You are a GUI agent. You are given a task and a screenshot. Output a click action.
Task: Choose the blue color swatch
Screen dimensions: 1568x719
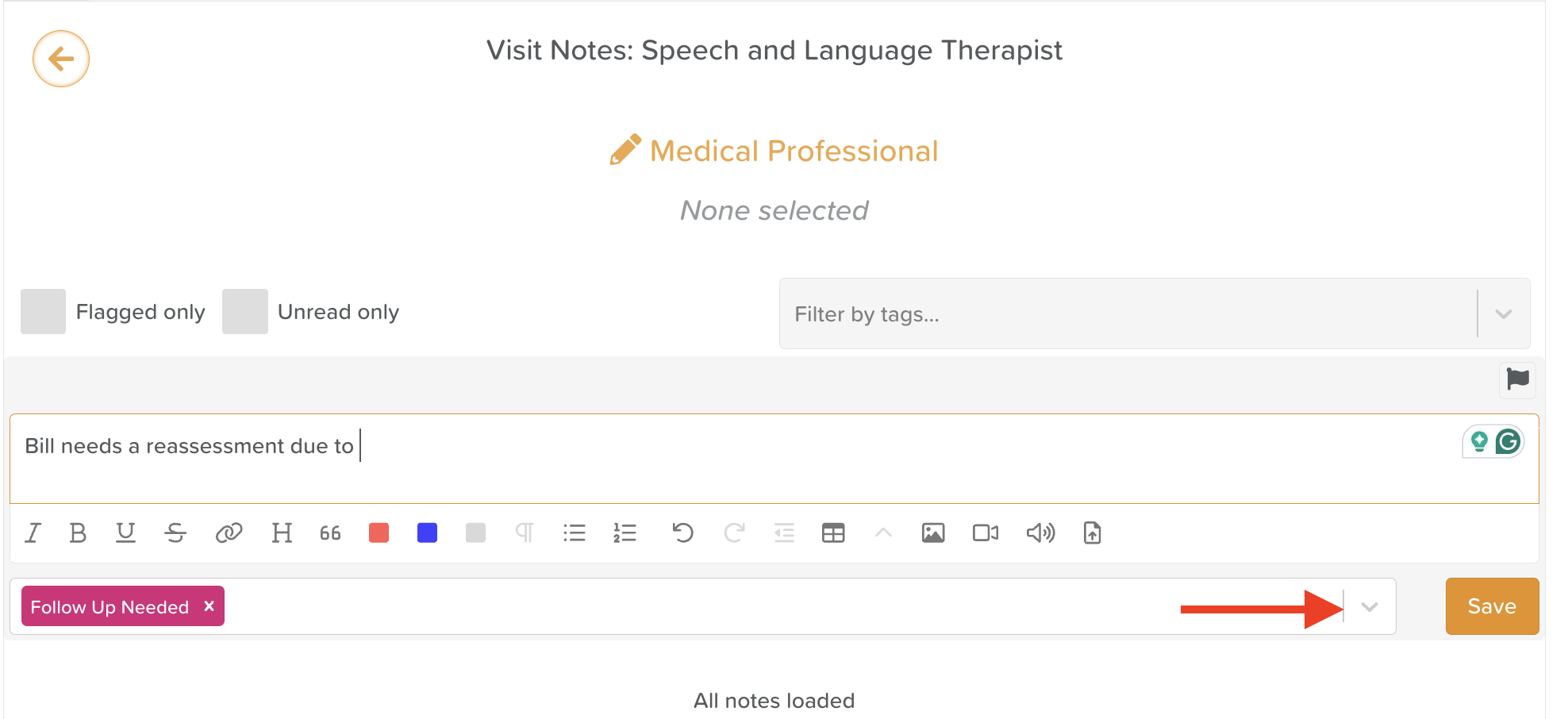(x=427, y=533)
